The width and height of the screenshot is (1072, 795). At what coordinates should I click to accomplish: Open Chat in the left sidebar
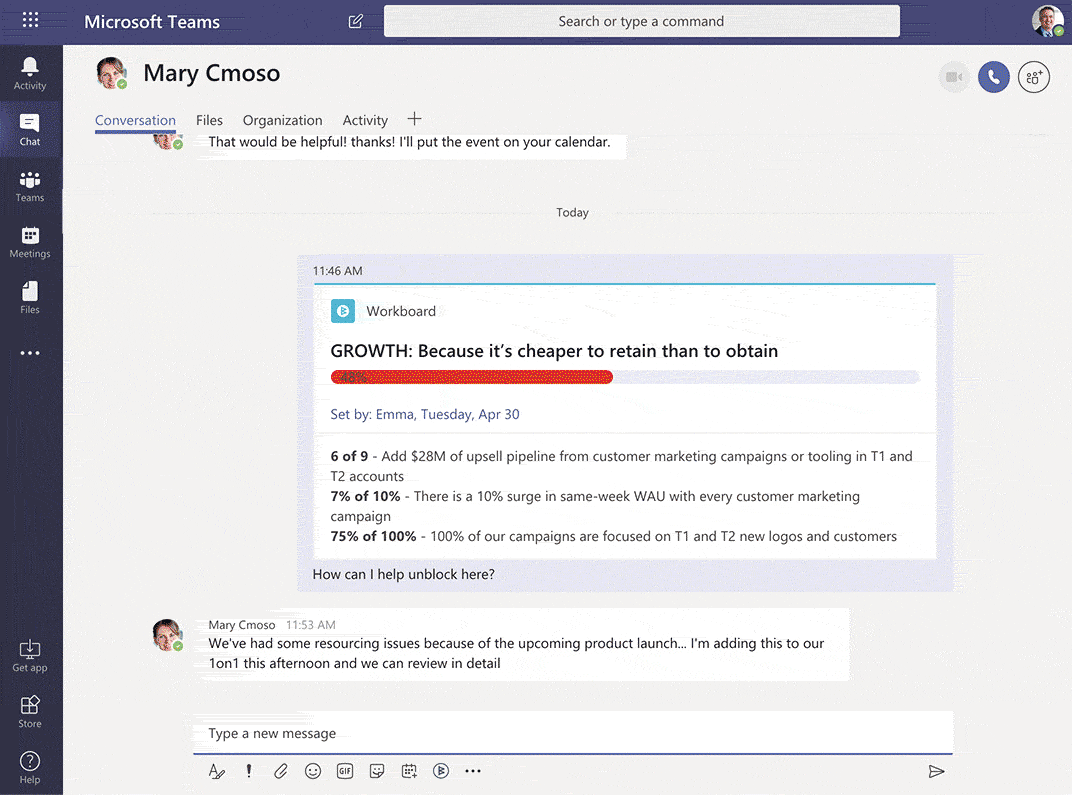[x=30, y=130]
